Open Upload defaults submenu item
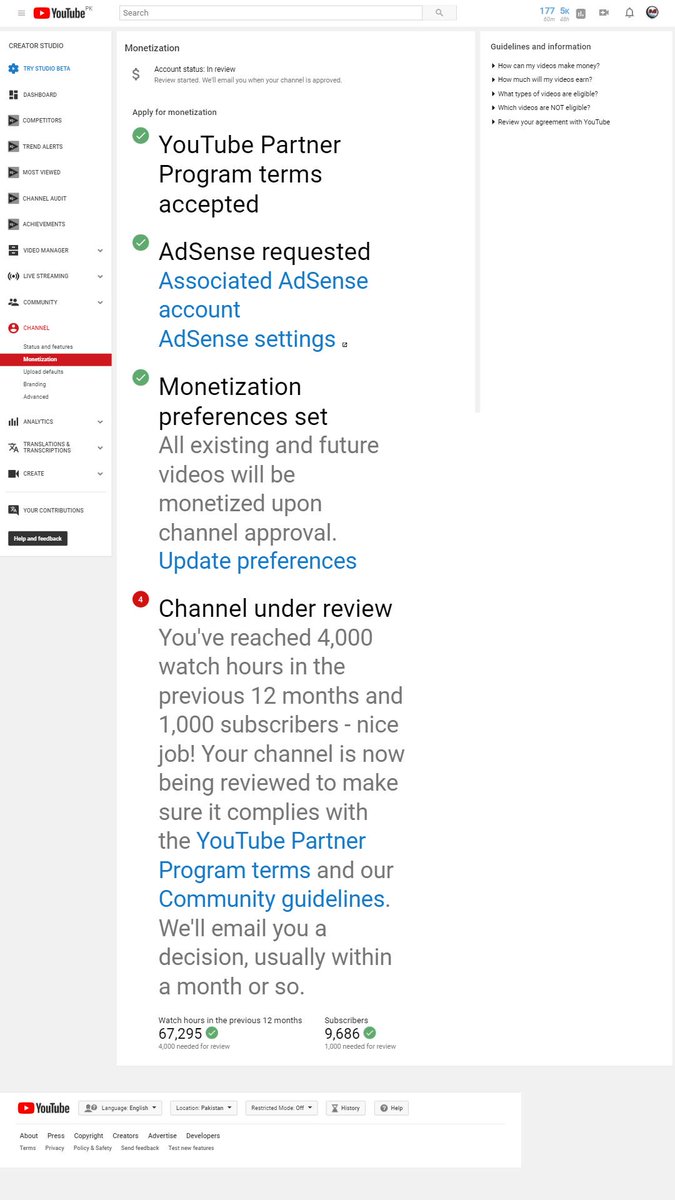This screenshot has height=1200, width=675. coord(43,372)
